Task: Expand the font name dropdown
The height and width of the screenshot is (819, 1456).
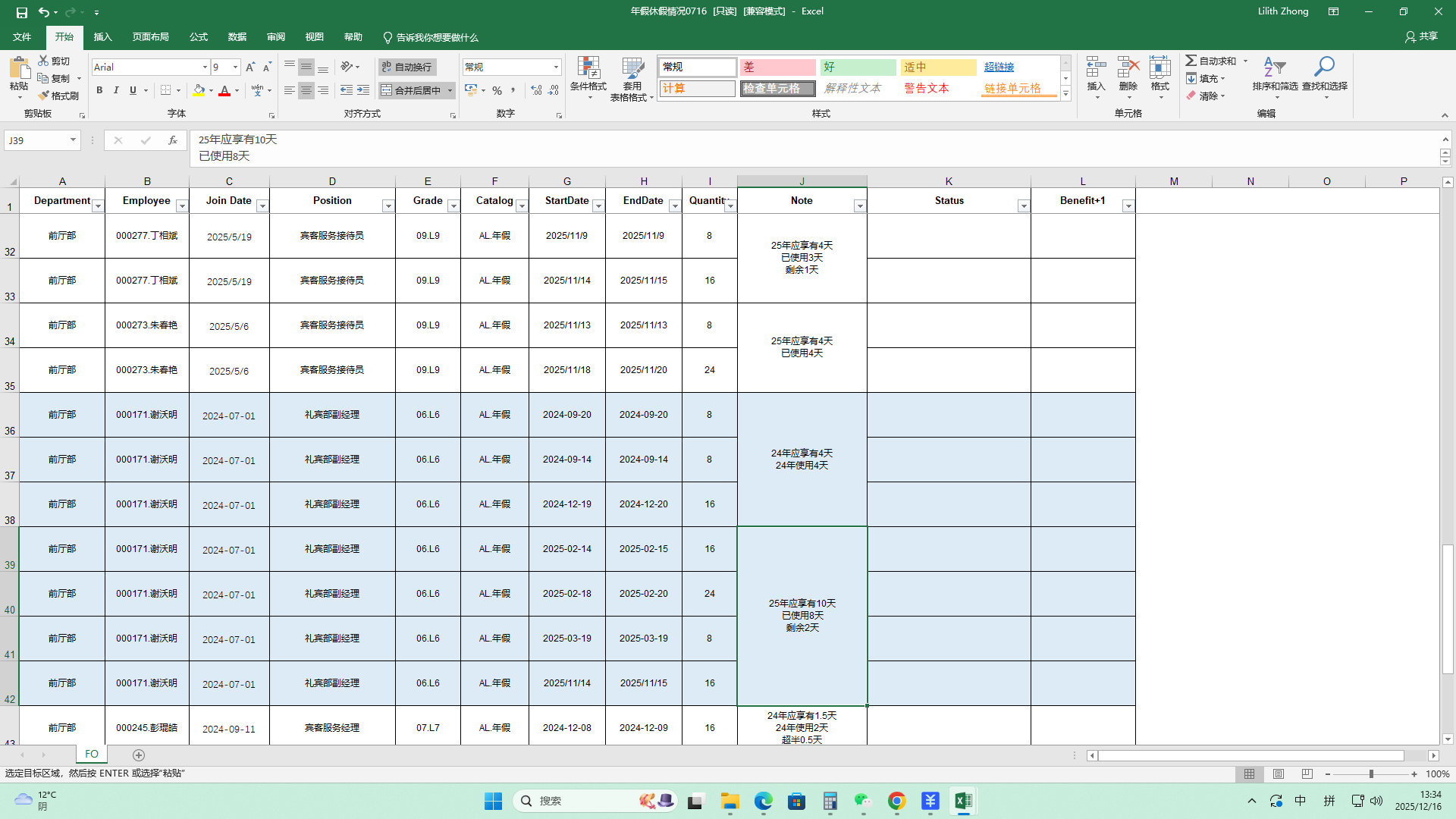Action: pos(205,67)
